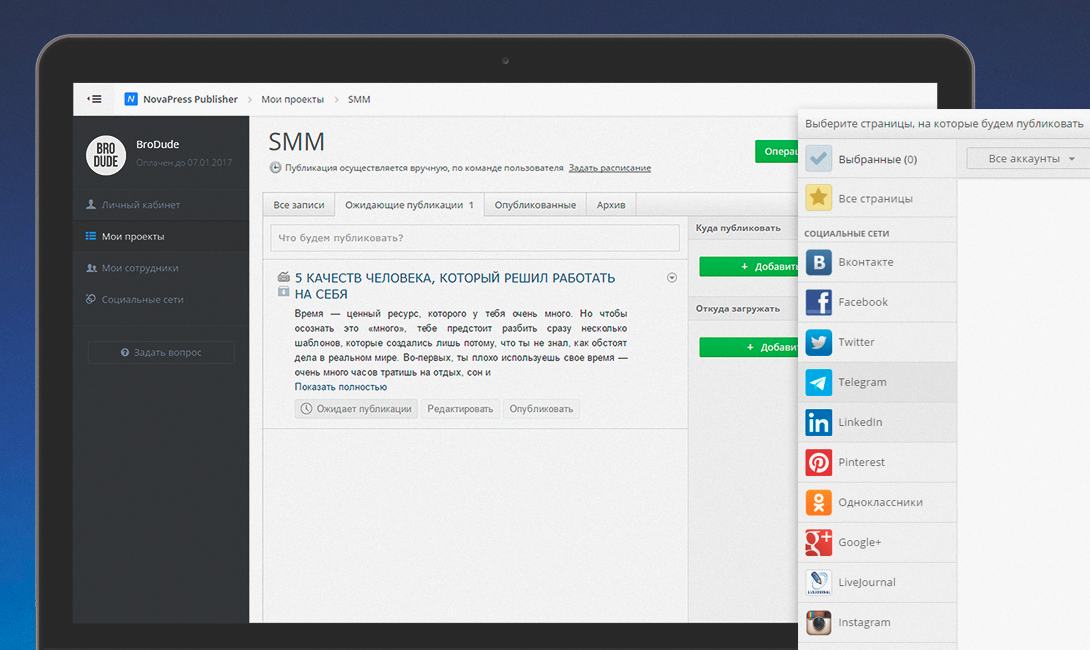Choose Facebook network icon
1090x650 pixels.
818,302
